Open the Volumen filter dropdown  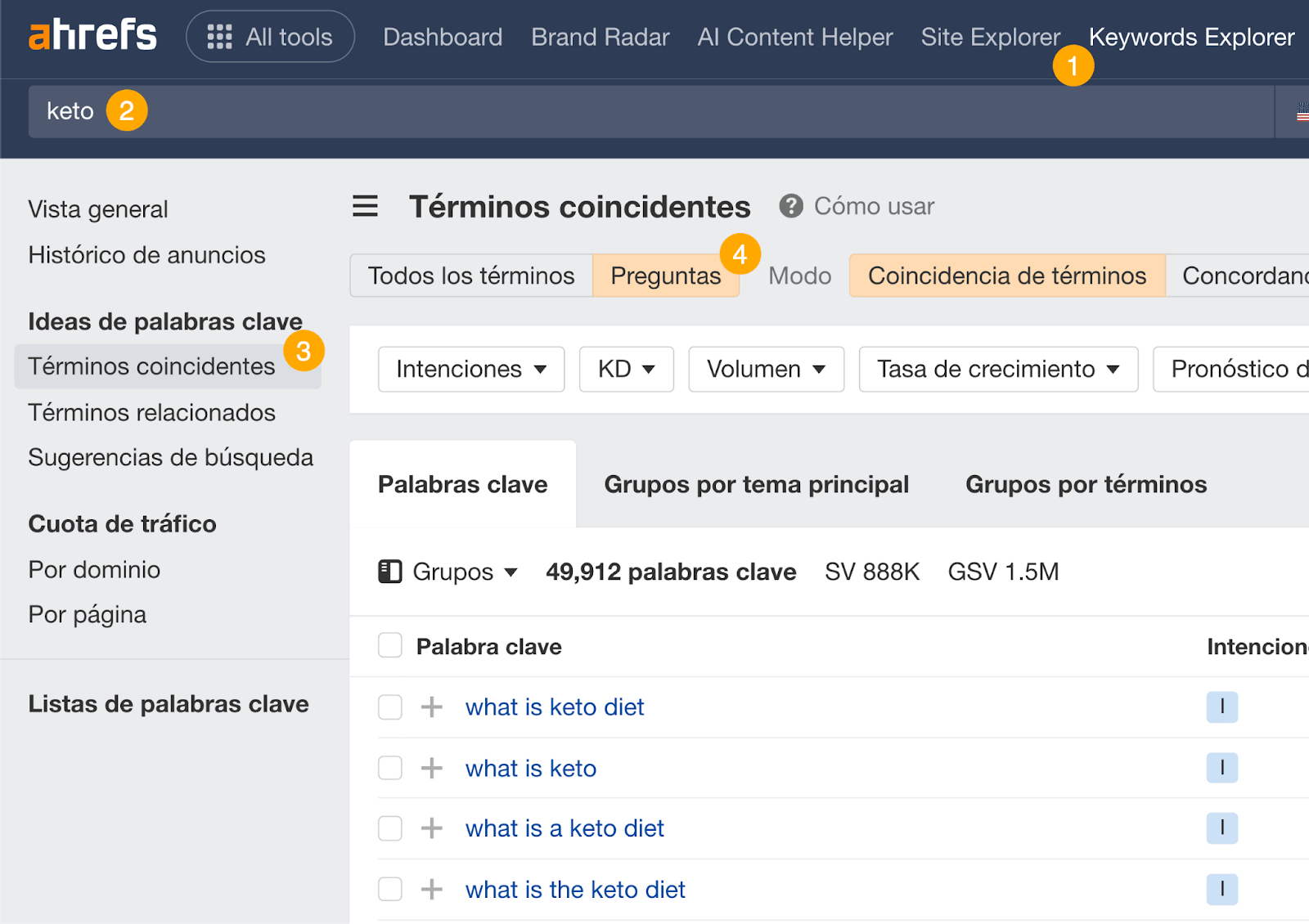coord(765,369)
